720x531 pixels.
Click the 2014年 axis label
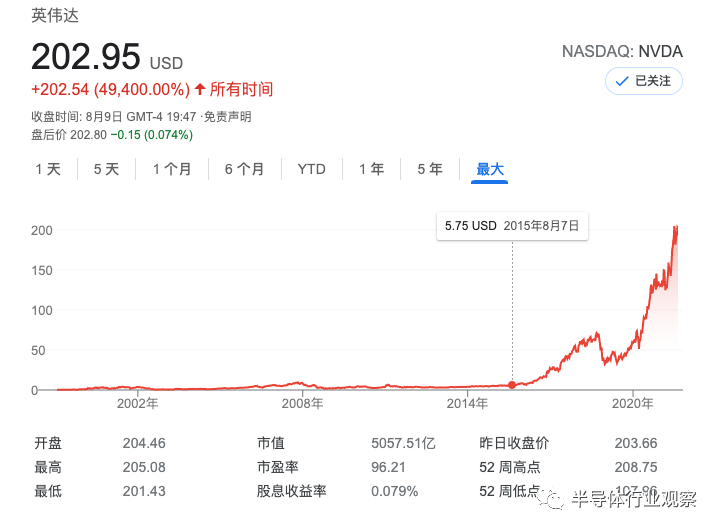(467, 404)
